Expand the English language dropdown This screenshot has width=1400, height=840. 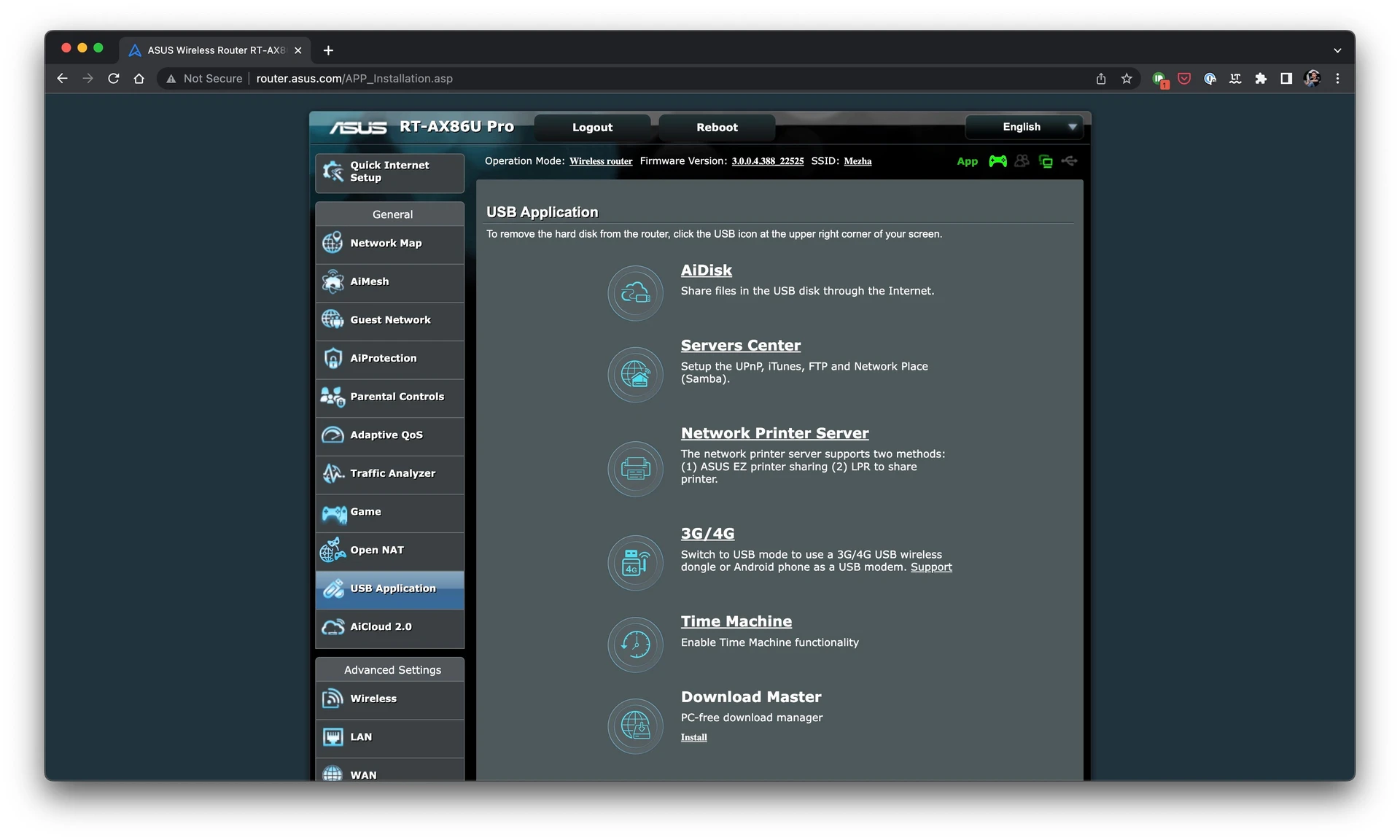(1024, 127)
